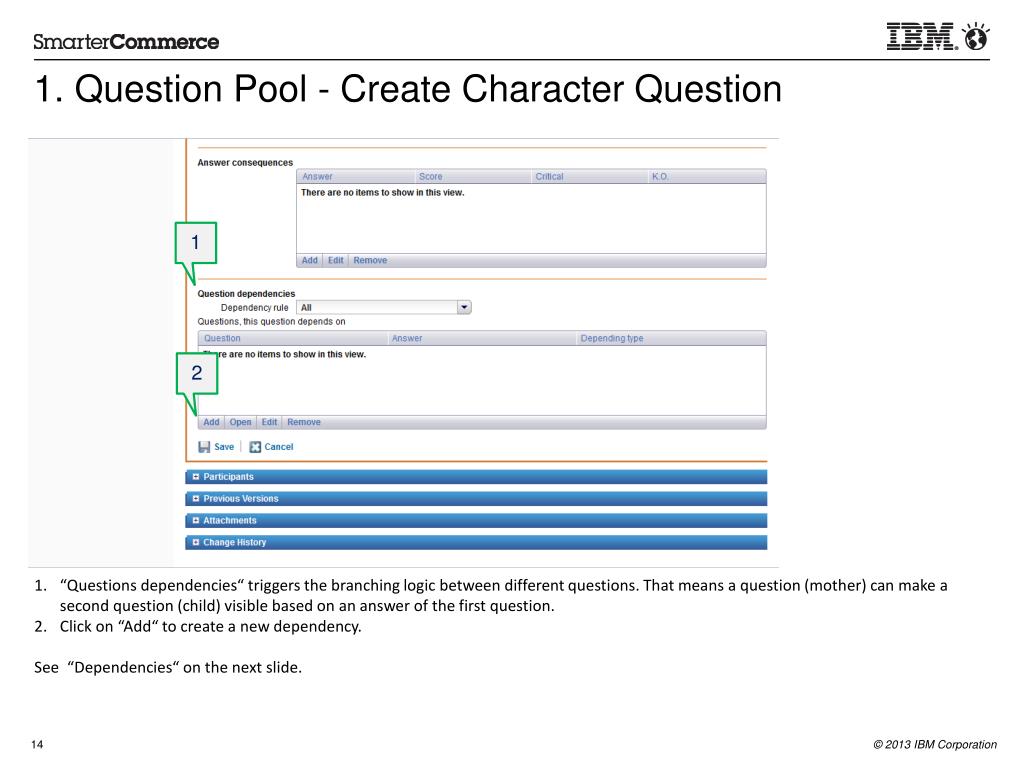Expand the Participants section plus icon
The image size is (1024, 768).
[195, 477]
